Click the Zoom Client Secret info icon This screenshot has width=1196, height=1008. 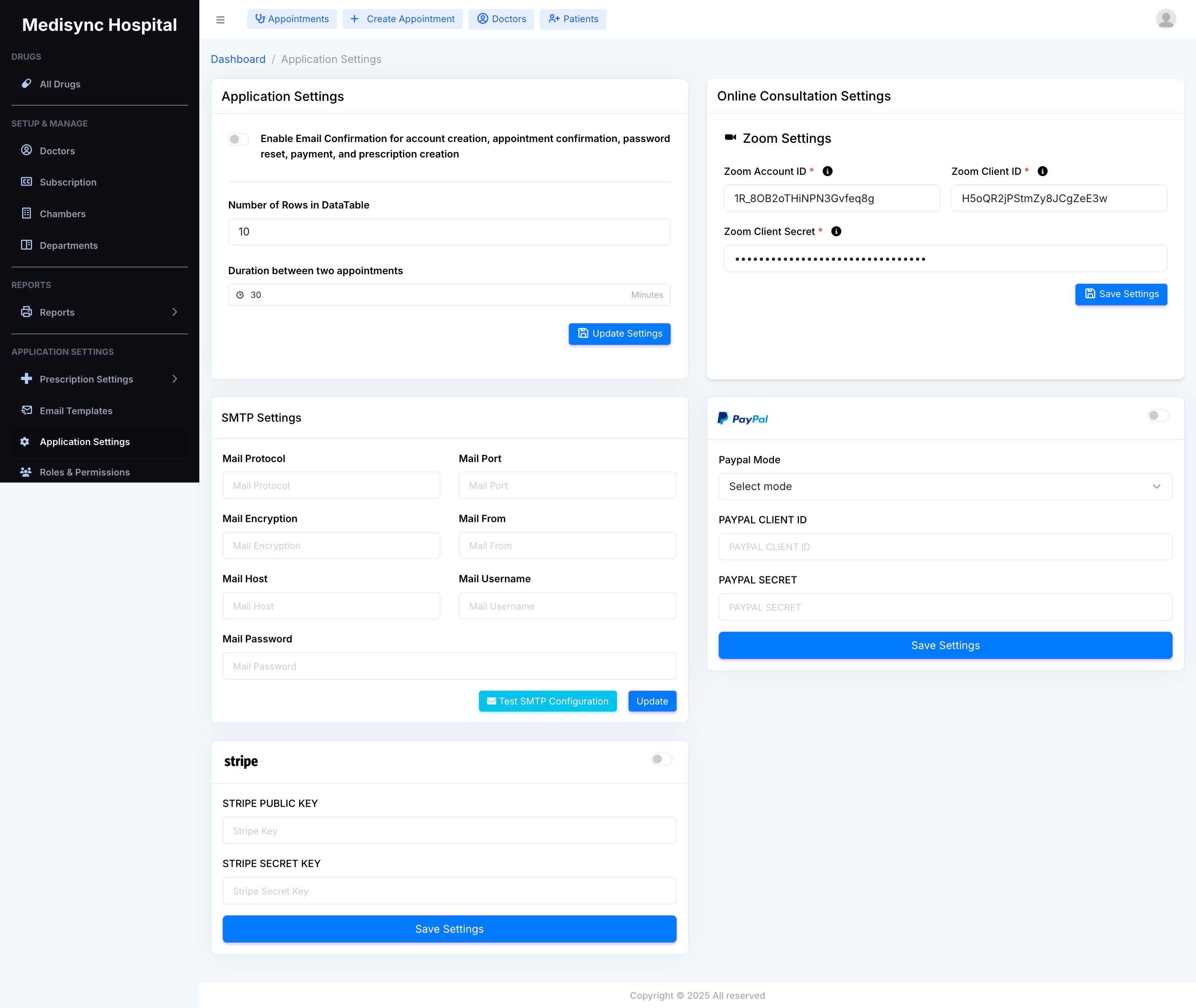(x=836, y=231)
